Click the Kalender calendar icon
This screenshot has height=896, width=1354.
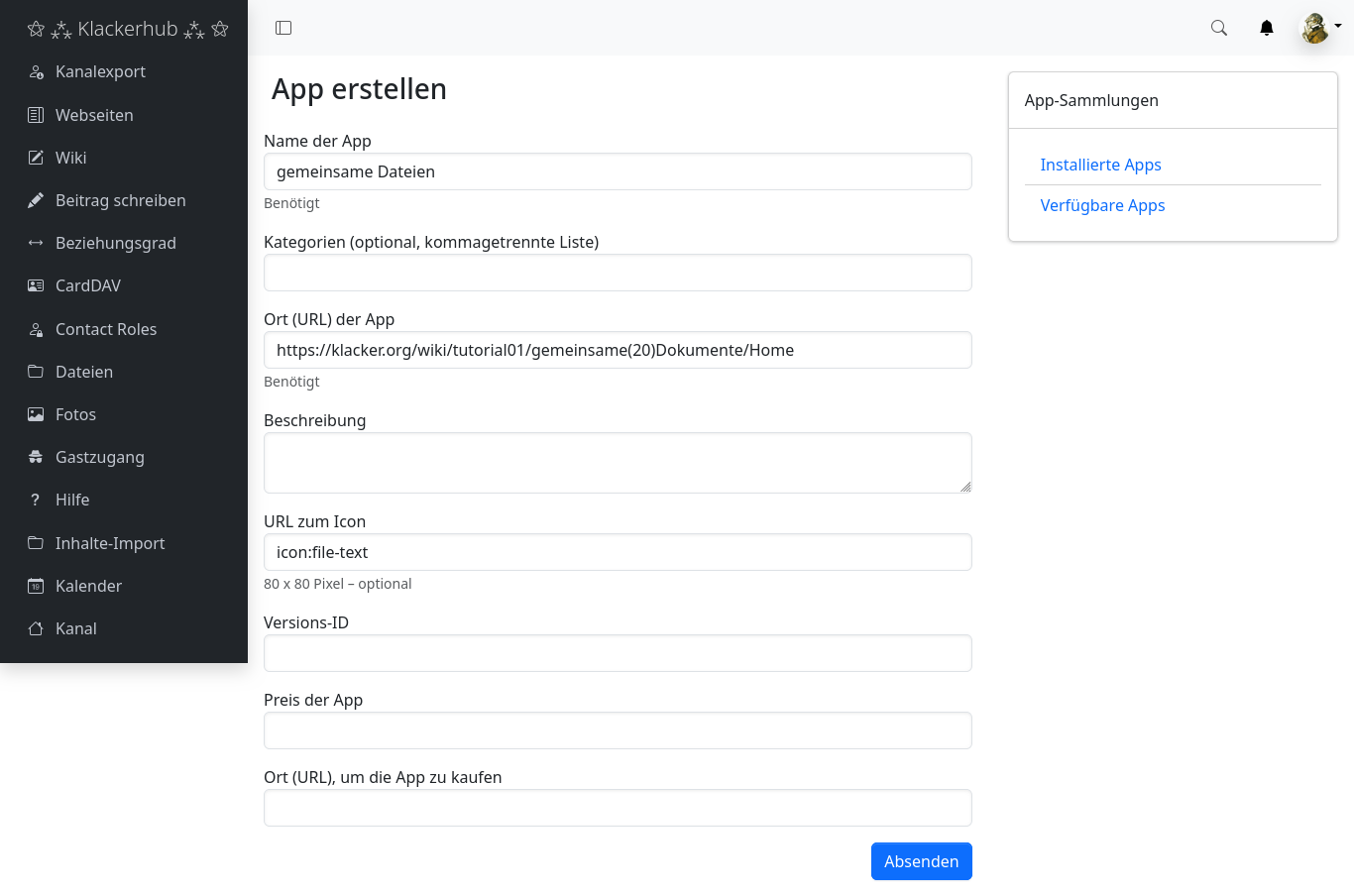click(x=36, y=586)
